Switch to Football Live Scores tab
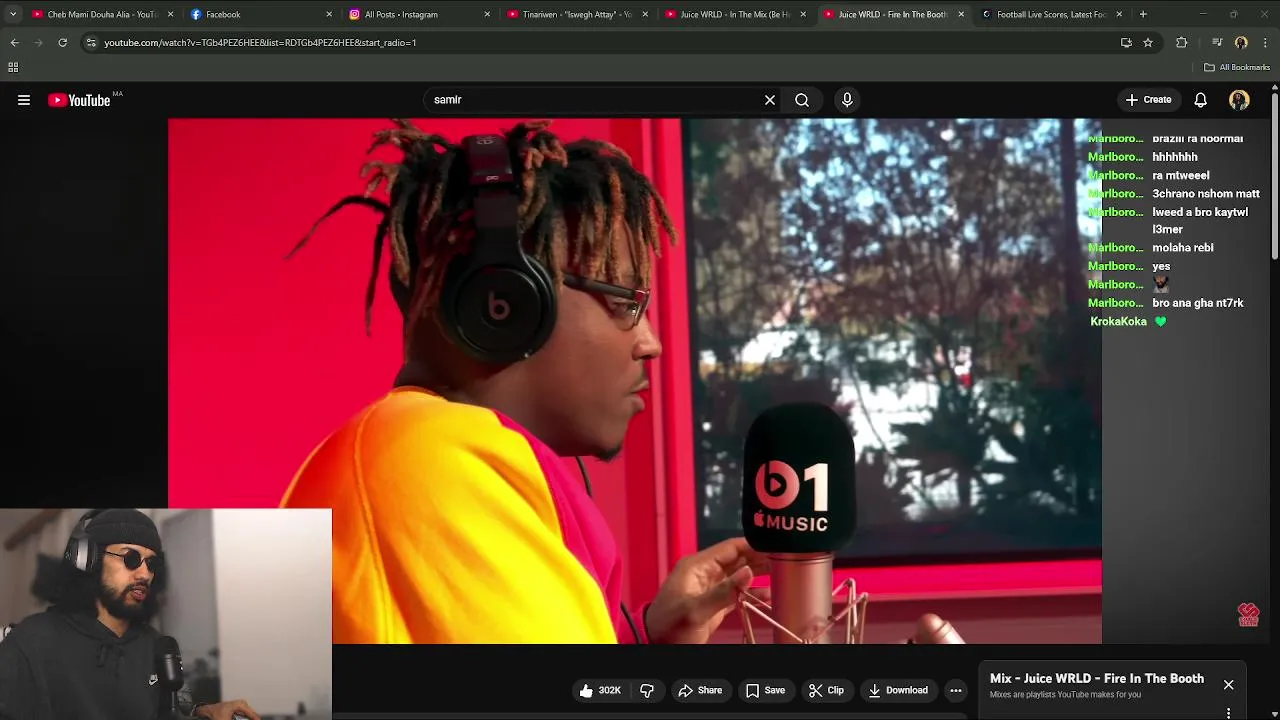The image size is (1280, 720). pos(1050,14)
